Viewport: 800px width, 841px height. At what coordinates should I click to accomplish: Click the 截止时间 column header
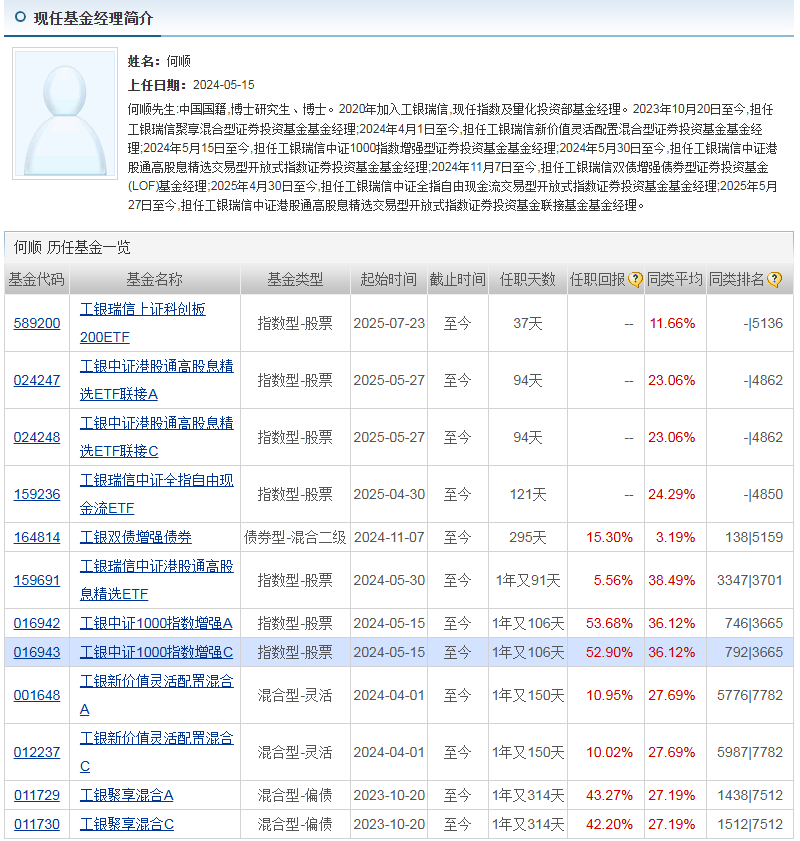457,279
